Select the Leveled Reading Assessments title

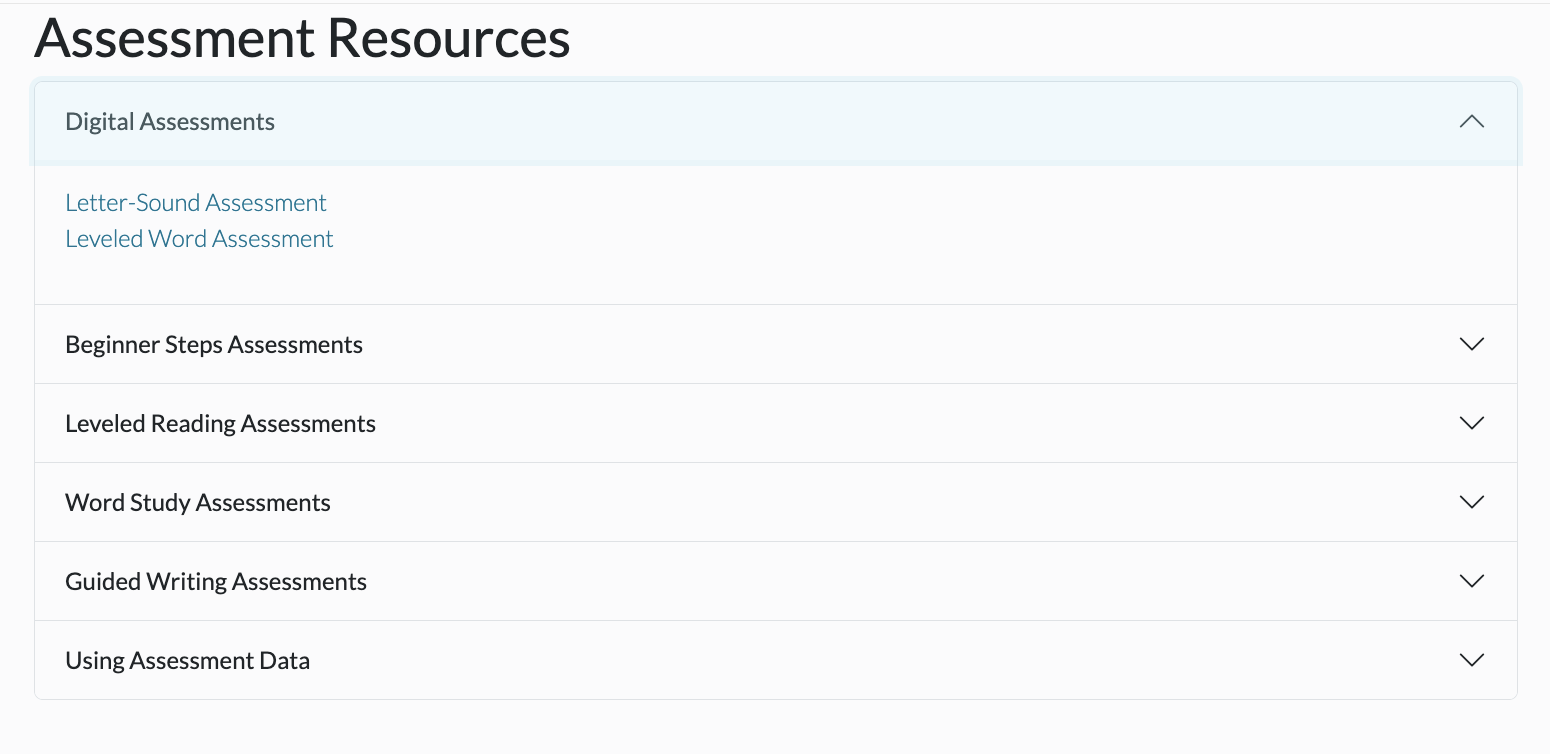(x=220, y=424)
